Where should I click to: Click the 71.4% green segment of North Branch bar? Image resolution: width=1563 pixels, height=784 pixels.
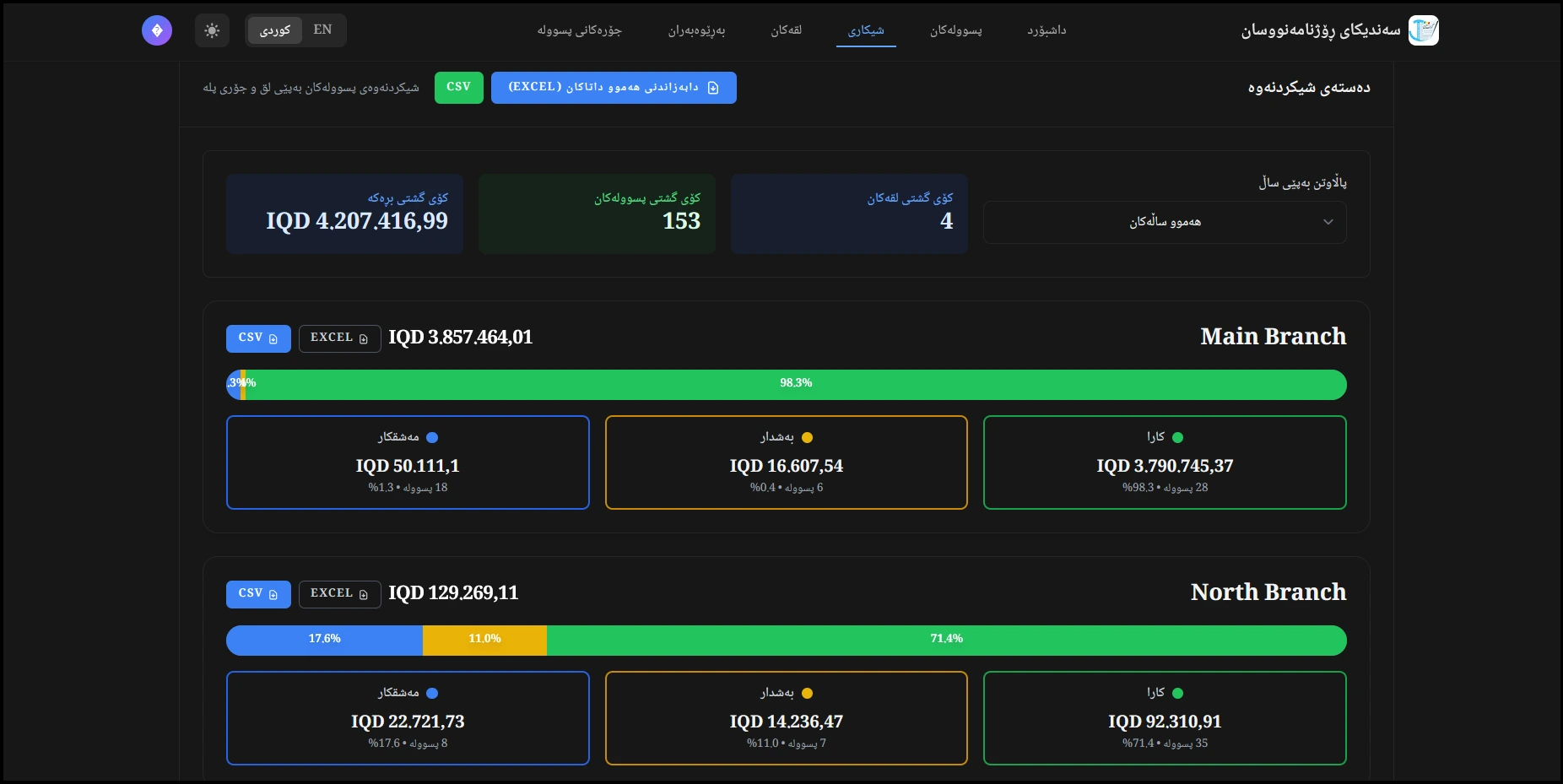click(945, 640)
